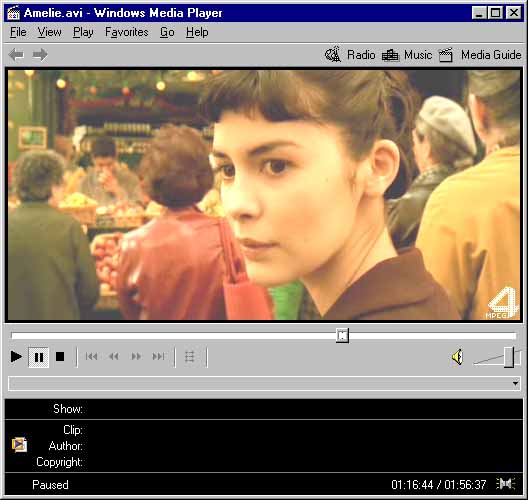Click the preview playlist icon
Image resolution: width=528 pixels, height=500 pixels.
pyautogui.click(x=190, y=356)
